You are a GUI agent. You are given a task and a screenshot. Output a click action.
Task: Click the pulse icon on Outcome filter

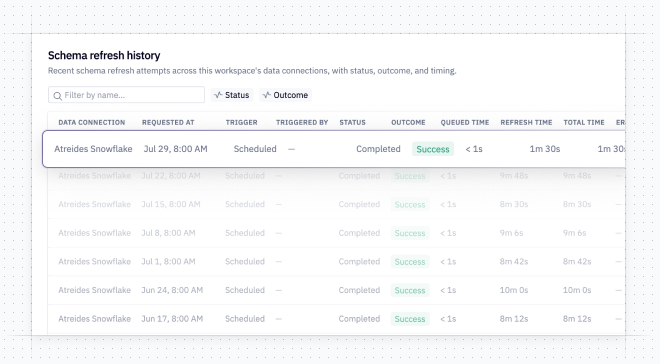[266, 95]
